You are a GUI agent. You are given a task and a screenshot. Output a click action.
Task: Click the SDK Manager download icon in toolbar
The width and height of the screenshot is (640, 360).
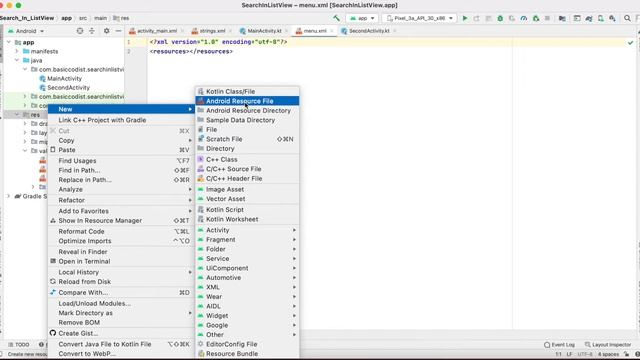pyautogui.click(x=612, y=18)
